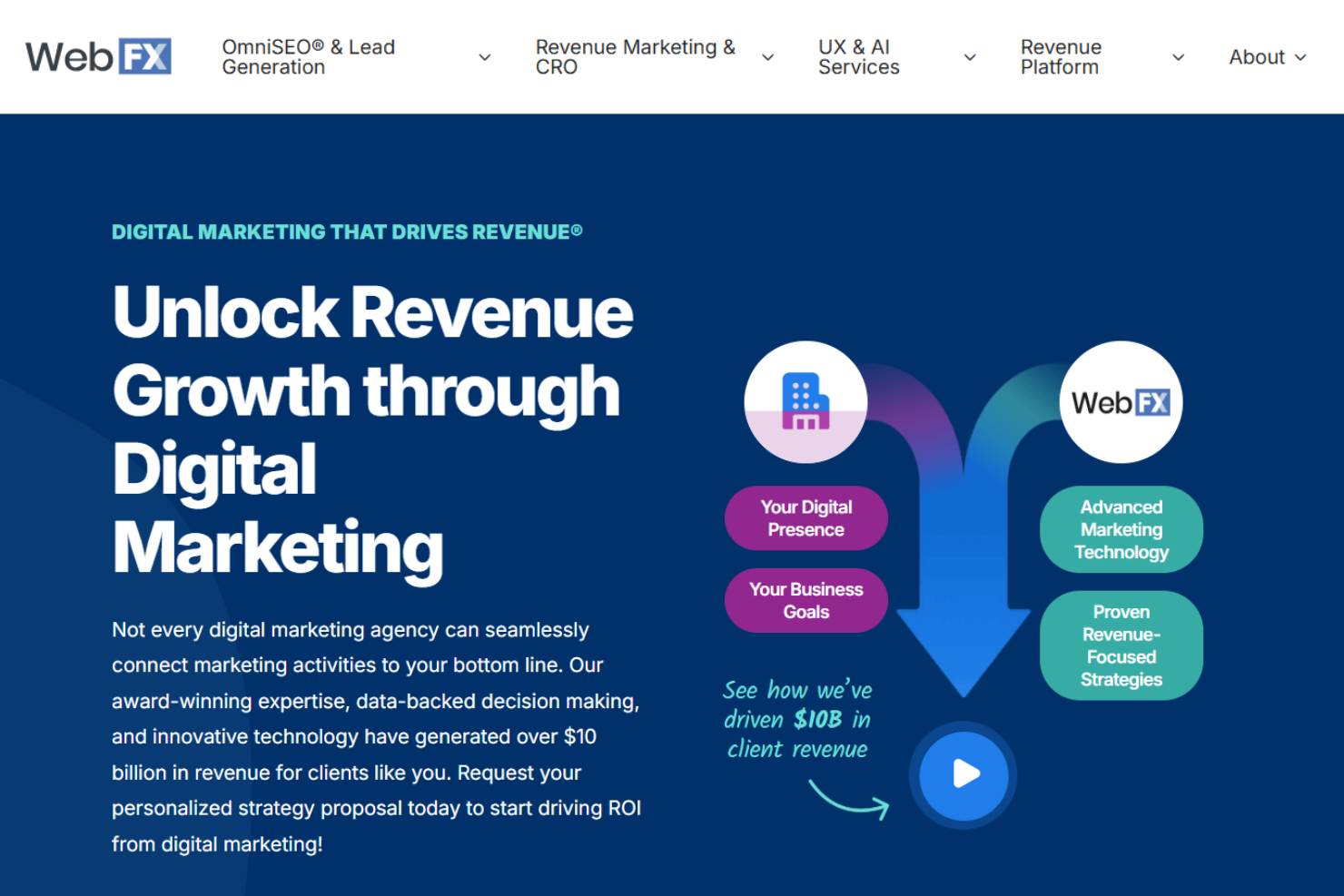Click the paragraph starting 'Not every digital'

click(x=377, y=736)
